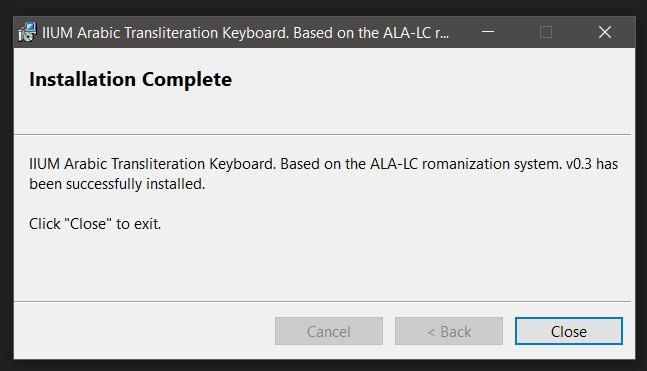647x371 pixels.
Task: Click the 'Click "Close" to exit.' instruction
Action: pos(95,224)
